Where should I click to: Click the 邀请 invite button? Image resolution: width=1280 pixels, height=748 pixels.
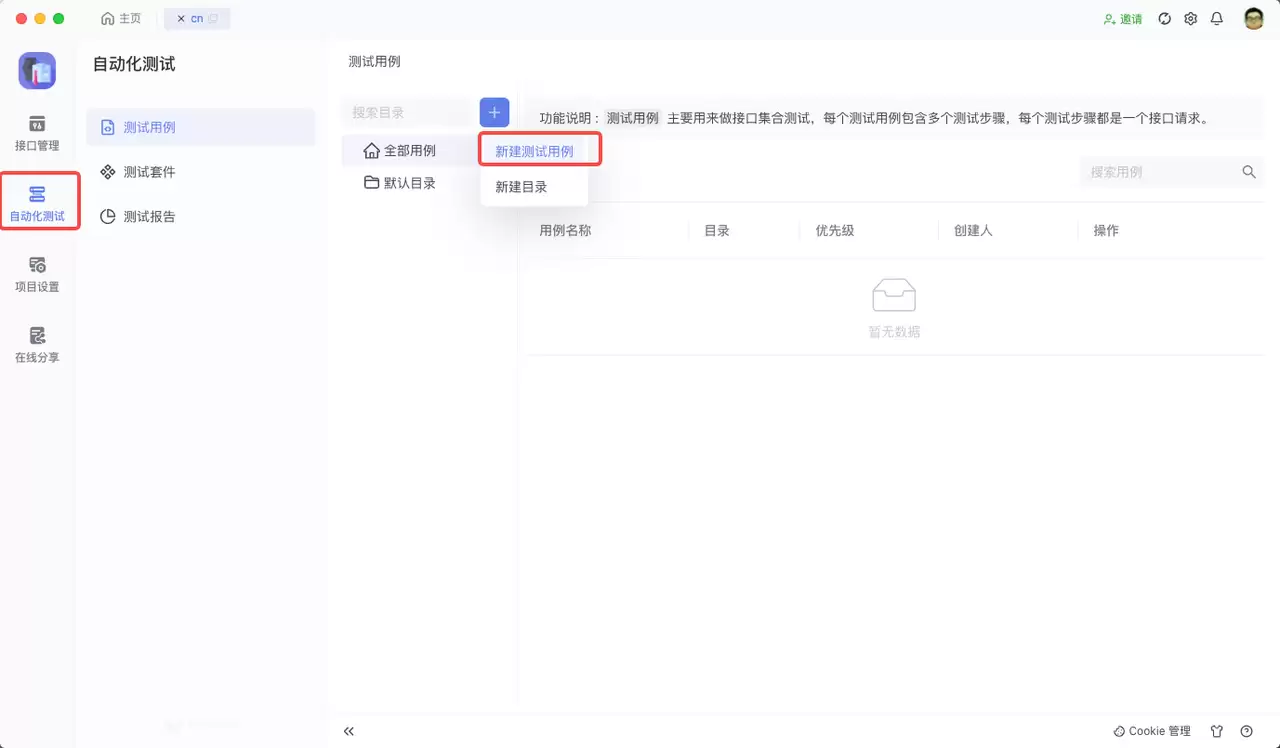point(1123,19)
